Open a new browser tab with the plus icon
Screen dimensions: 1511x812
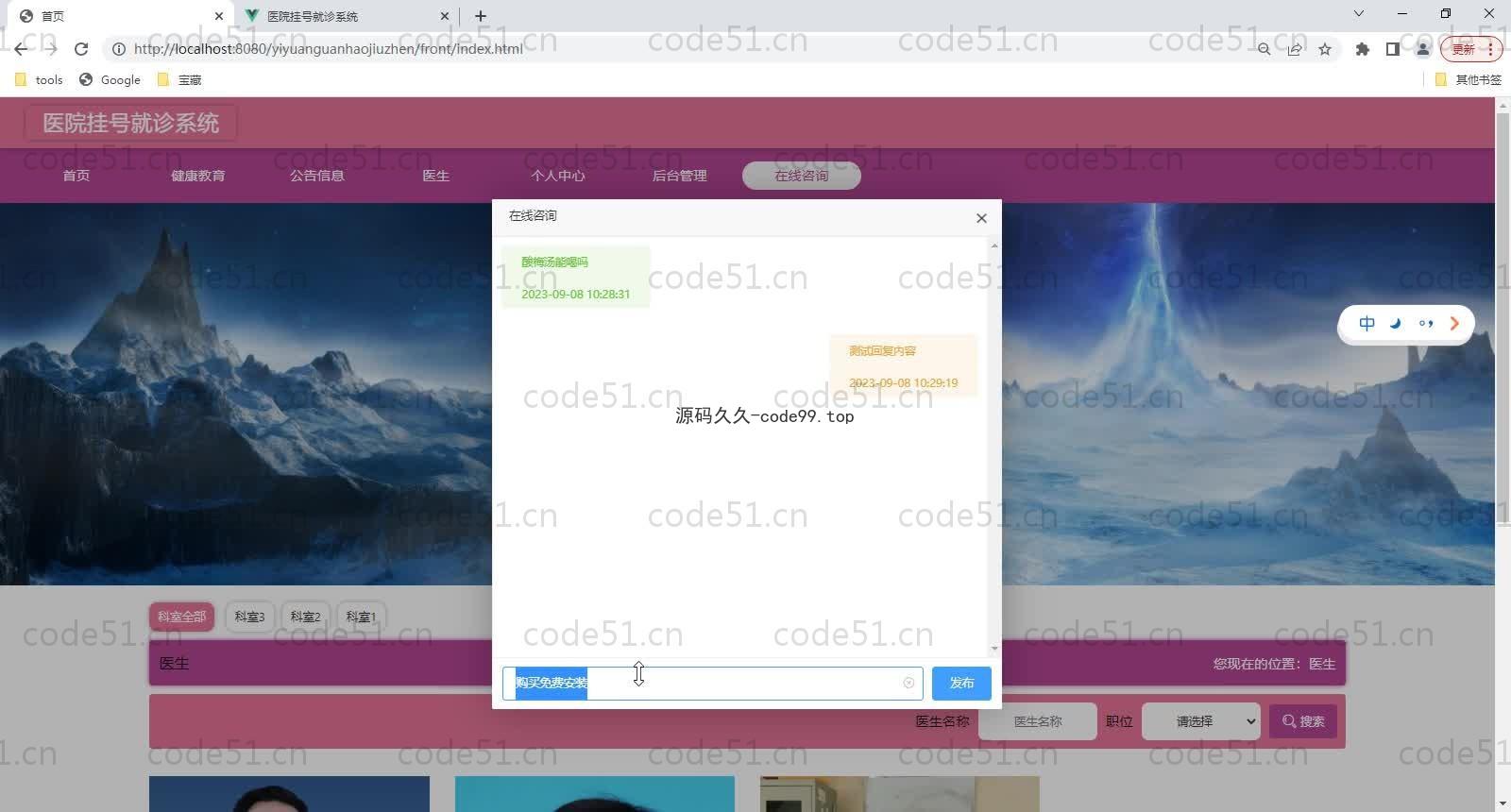(x=481, y=16)
